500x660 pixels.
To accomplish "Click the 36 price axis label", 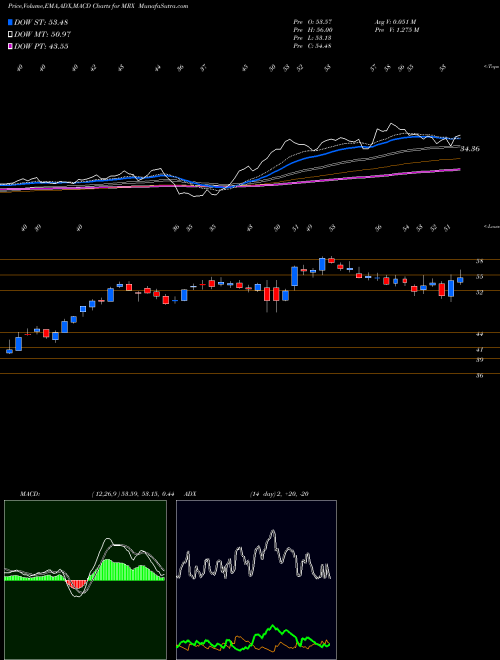I will point(479,375).
